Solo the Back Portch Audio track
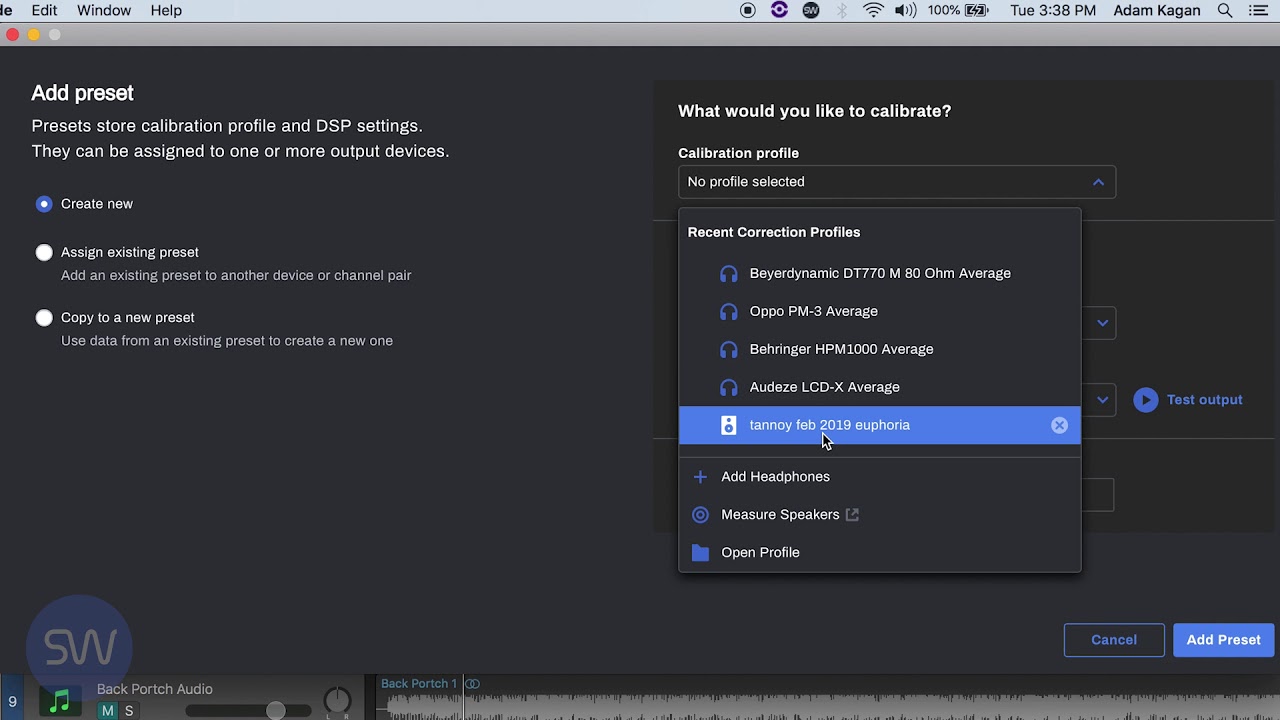The height and width of the screenshot is (720, 1280). click(x=129, y=711)
